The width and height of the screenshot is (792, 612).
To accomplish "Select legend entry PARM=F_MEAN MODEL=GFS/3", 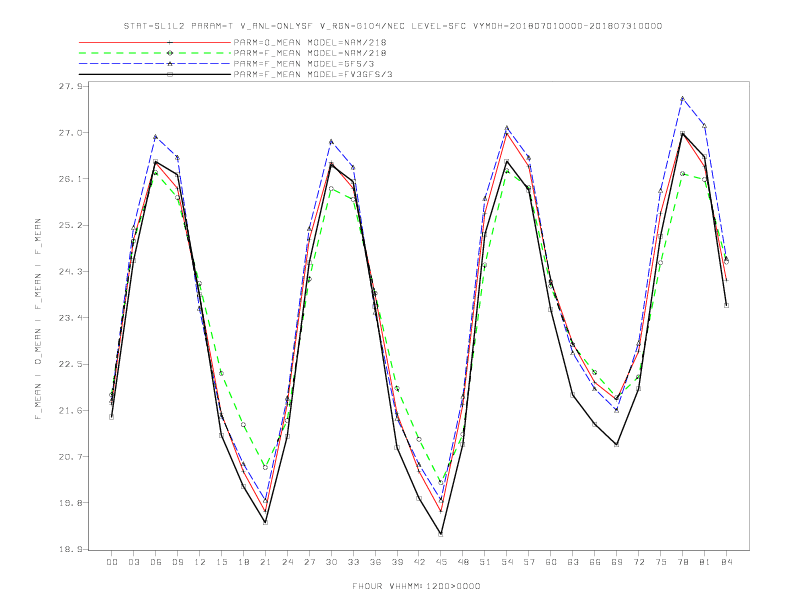I will 304,64.
